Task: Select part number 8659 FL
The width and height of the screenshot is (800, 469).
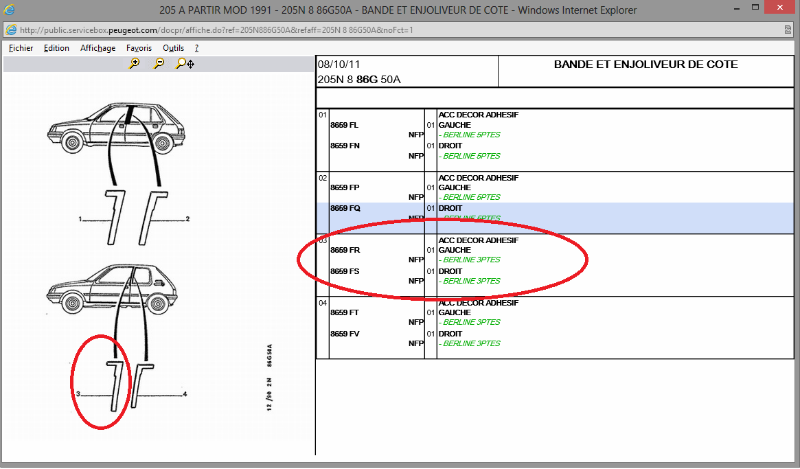Action: 344,125
